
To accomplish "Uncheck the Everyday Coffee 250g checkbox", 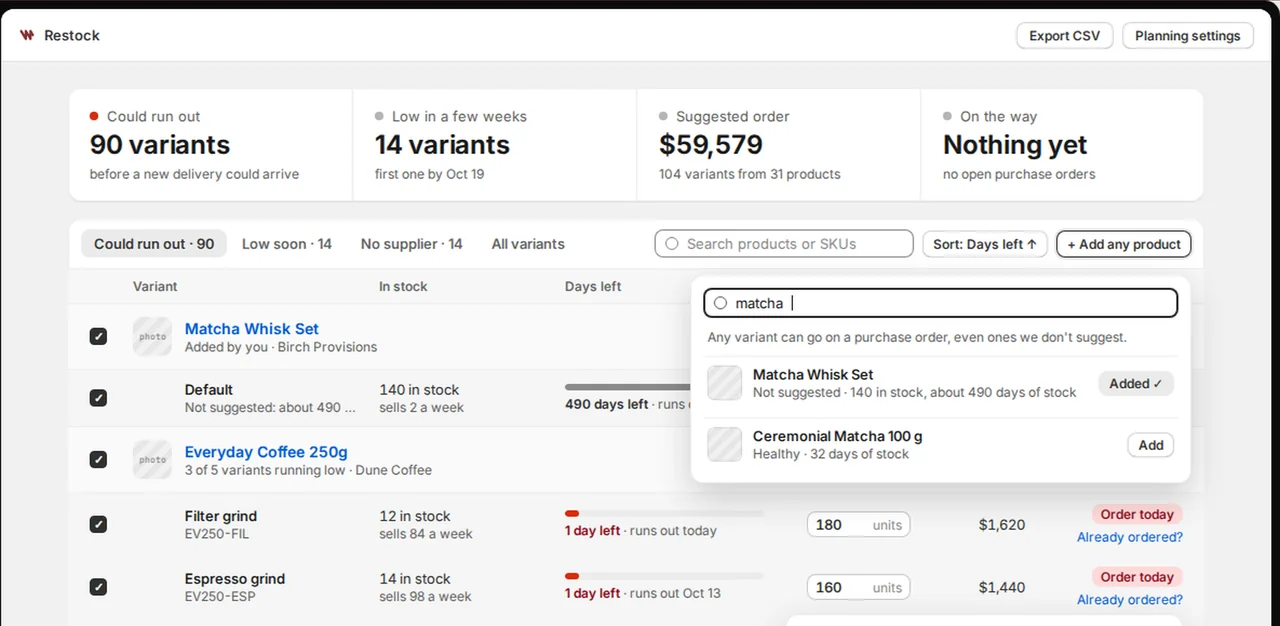I will pos(98,460).
